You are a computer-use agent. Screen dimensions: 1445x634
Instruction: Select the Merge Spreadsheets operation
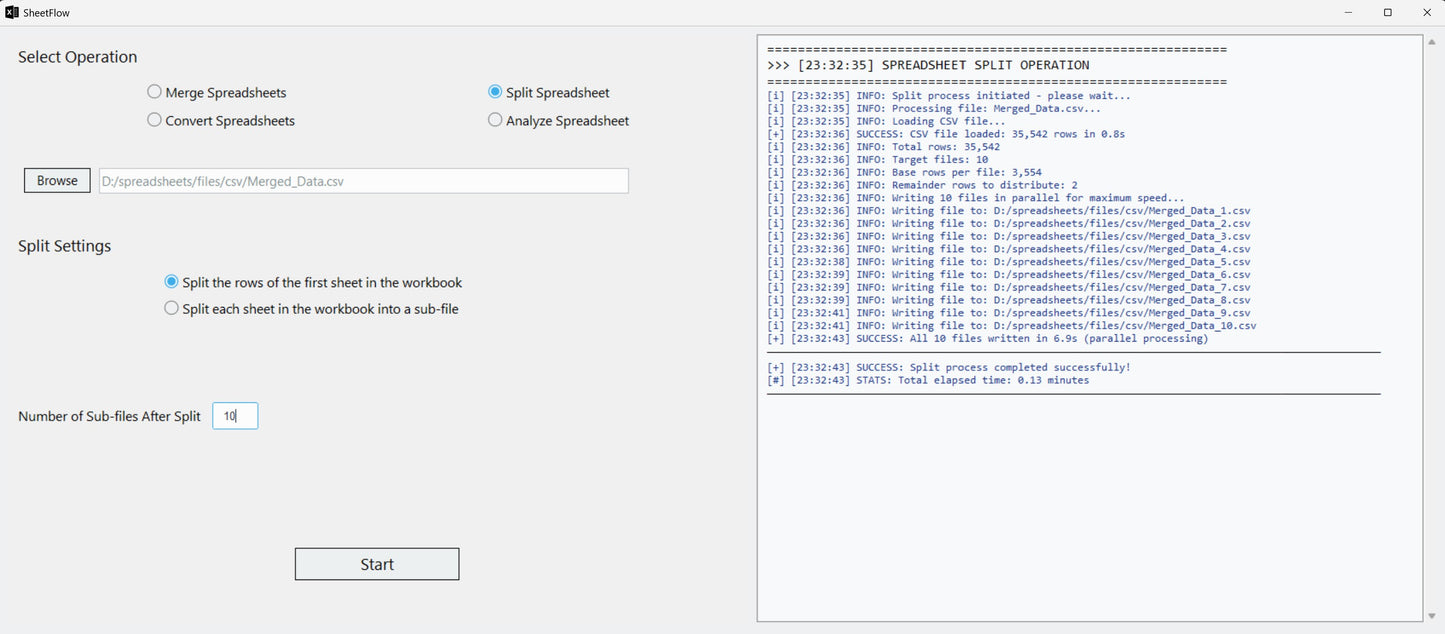coord(154,91)
